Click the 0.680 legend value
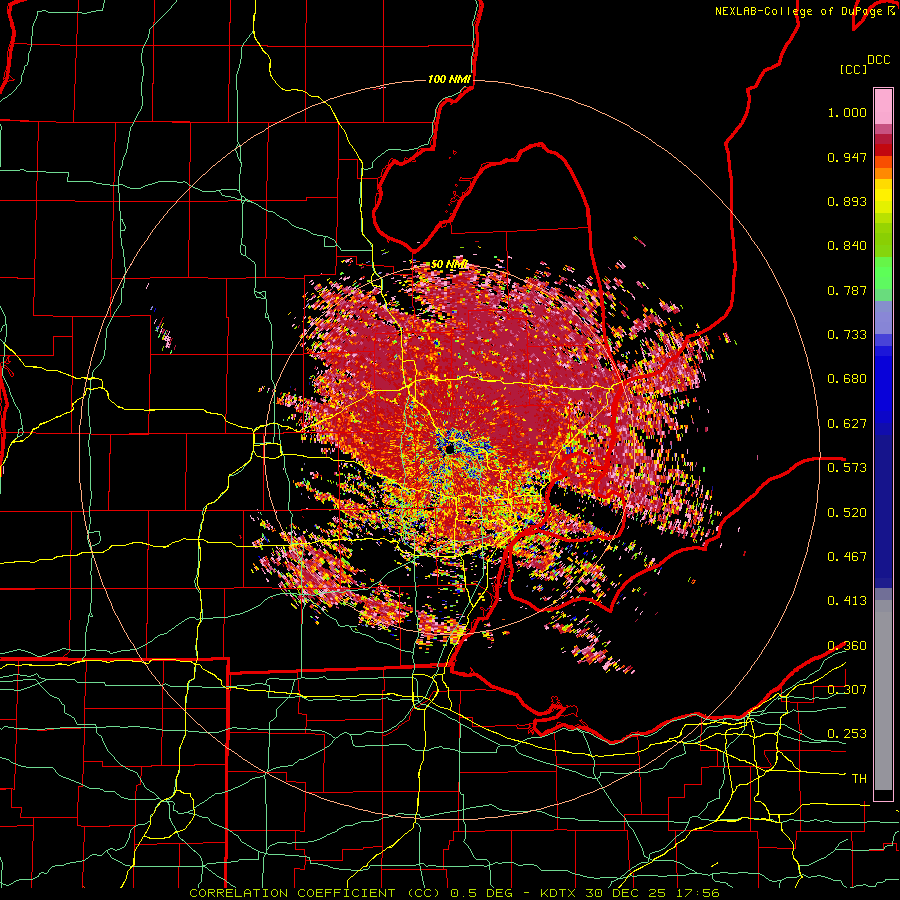The height and width of the screenshot is (900, 900). coord(847,379)
